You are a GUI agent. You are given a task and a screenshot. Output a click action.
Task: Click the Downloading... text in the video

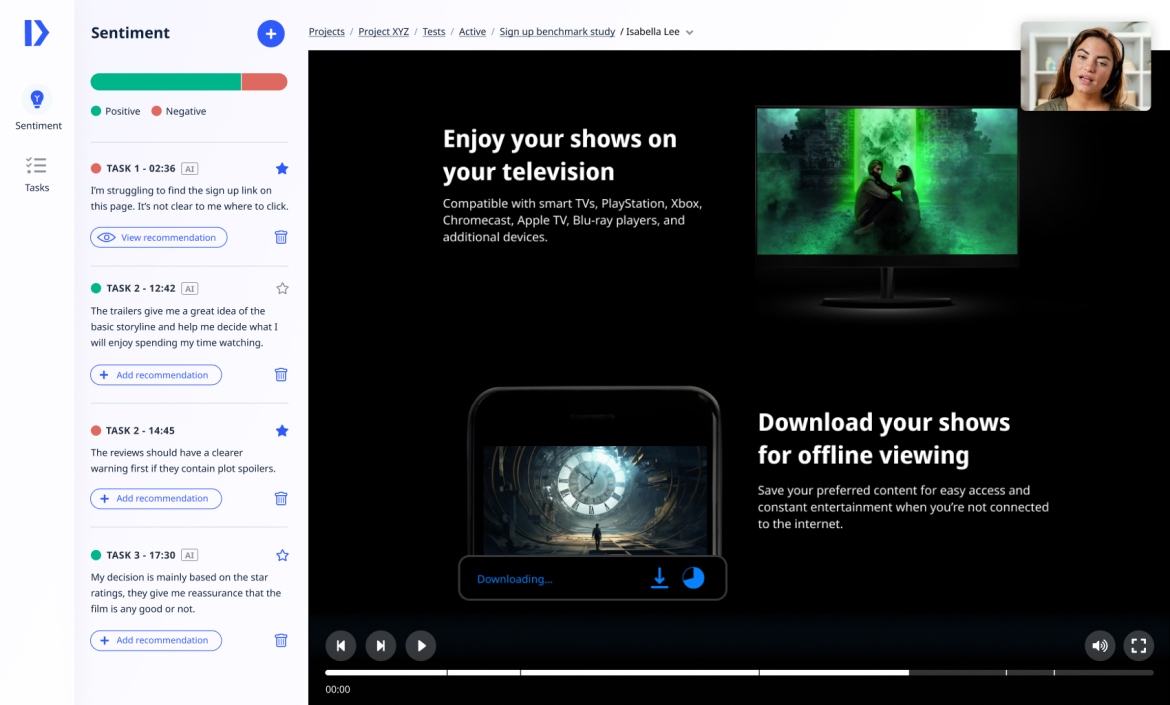(x=515, y=579)
